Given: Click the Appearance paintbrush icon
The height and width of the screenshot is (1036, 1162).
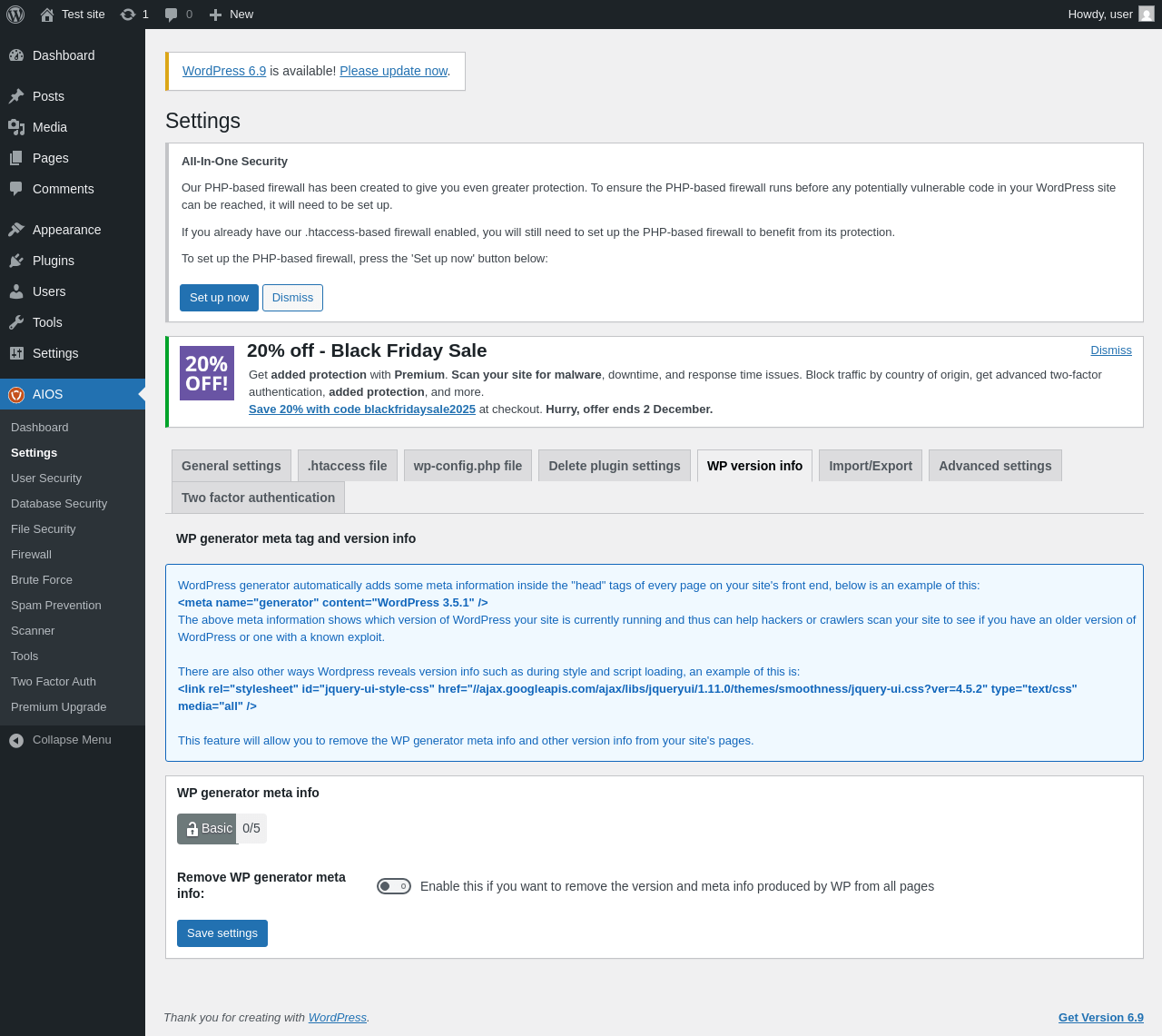Looking at the screenshot, I should pos(16,230).
